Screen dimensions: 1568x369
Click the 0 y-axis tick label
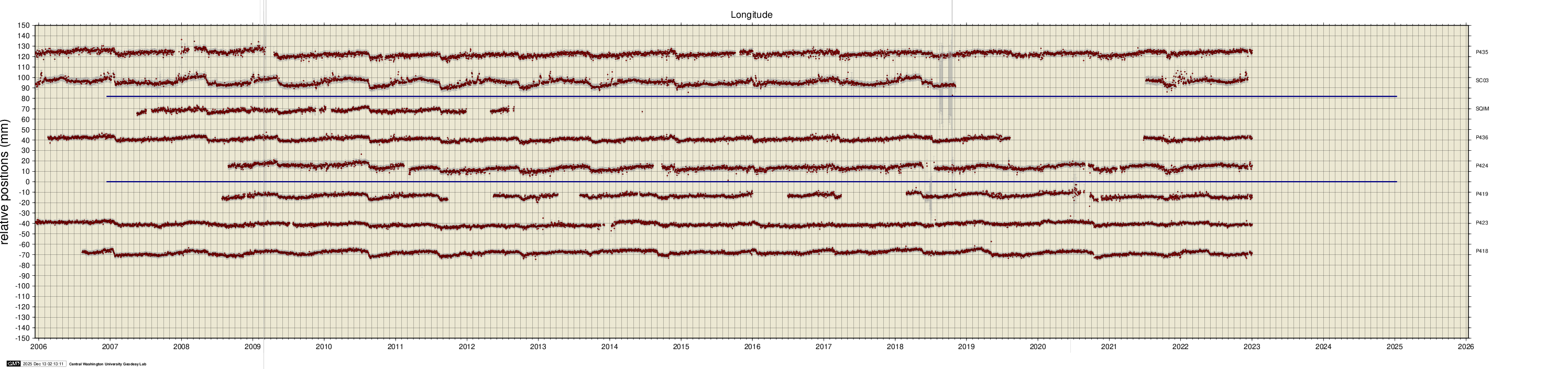click(27, 182)
